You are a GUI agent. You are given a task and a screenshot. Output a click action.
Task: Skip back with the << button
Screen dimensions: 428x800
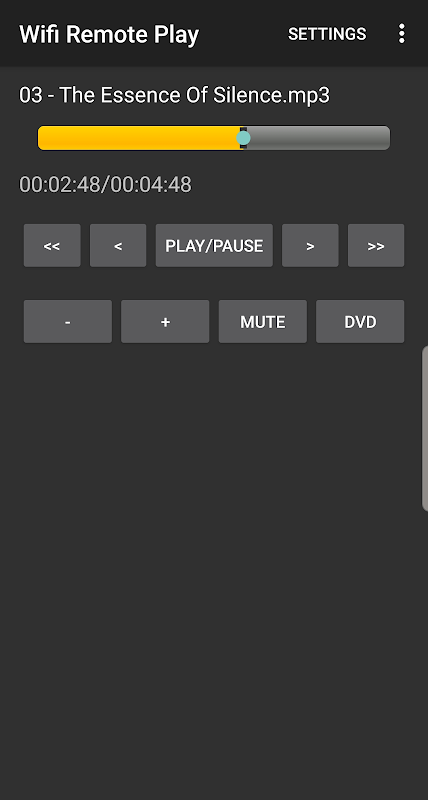click(x=52, y=245)
